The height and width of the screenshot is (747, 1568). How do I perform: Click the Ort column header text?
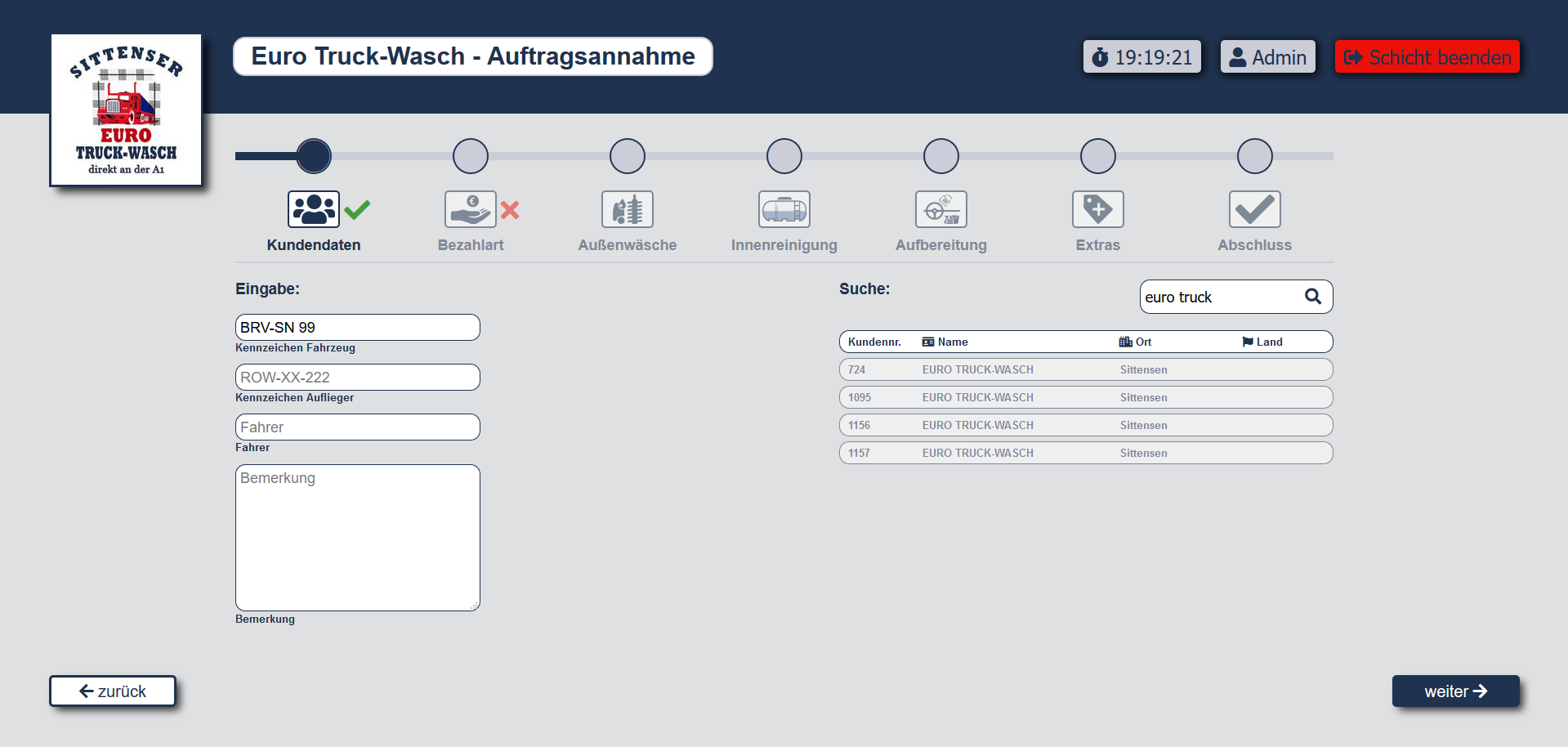click(x=1143, y=342)
